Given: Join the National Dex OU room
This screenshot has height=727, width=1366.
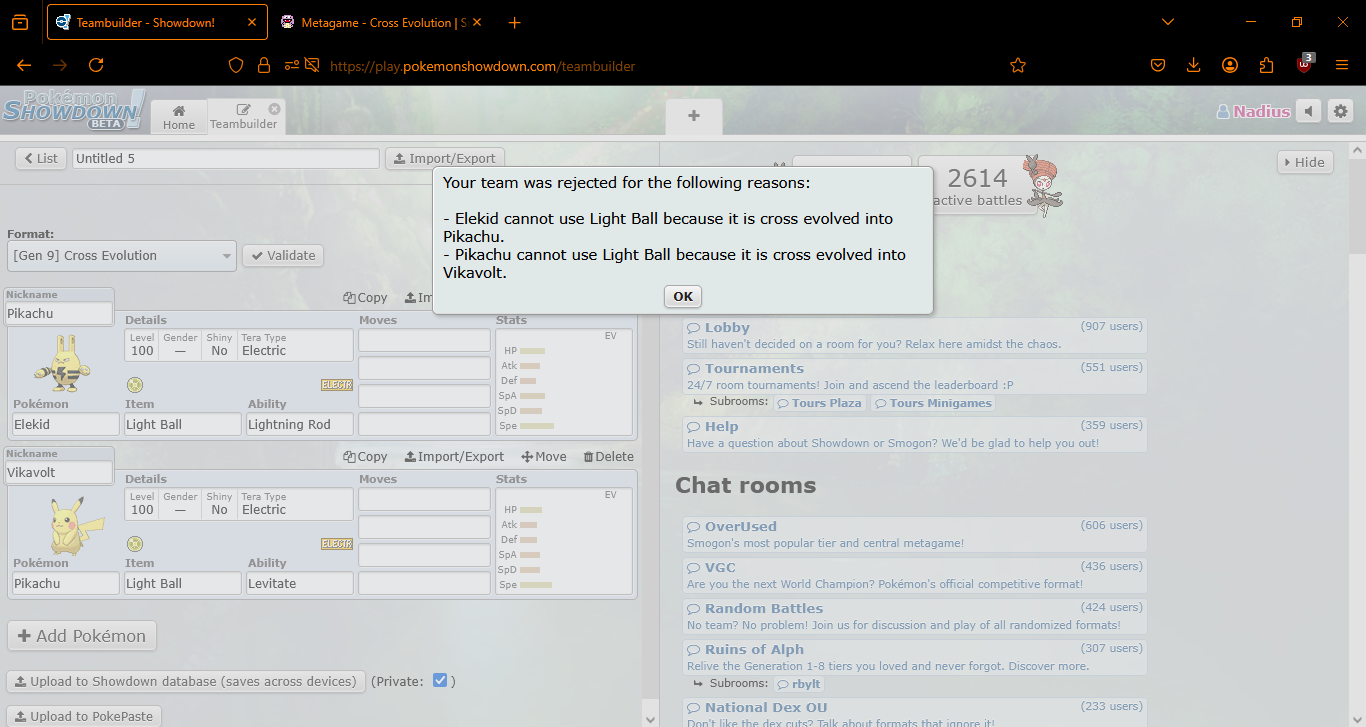Looking at the screenshot, I should pyautogui.click(x=915, y=713).
